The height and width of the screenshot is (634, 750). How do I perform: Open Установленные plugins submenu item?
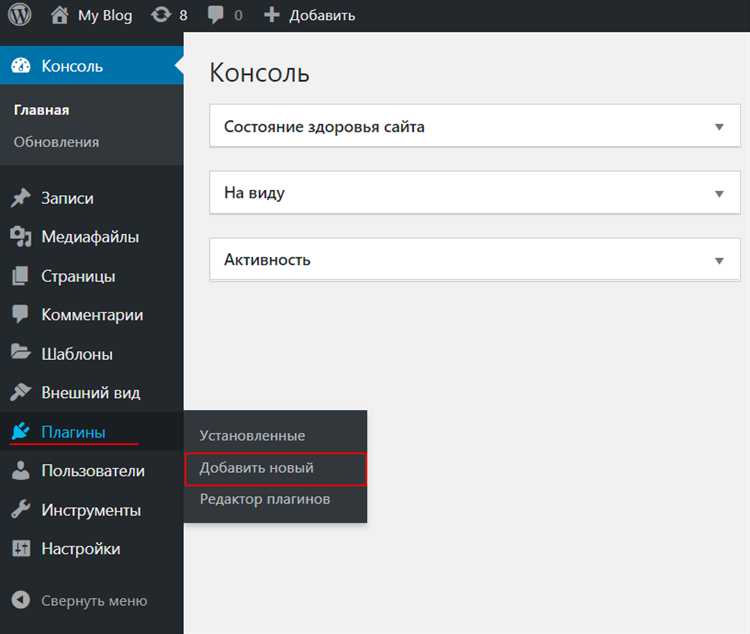[x=252, y=436]
